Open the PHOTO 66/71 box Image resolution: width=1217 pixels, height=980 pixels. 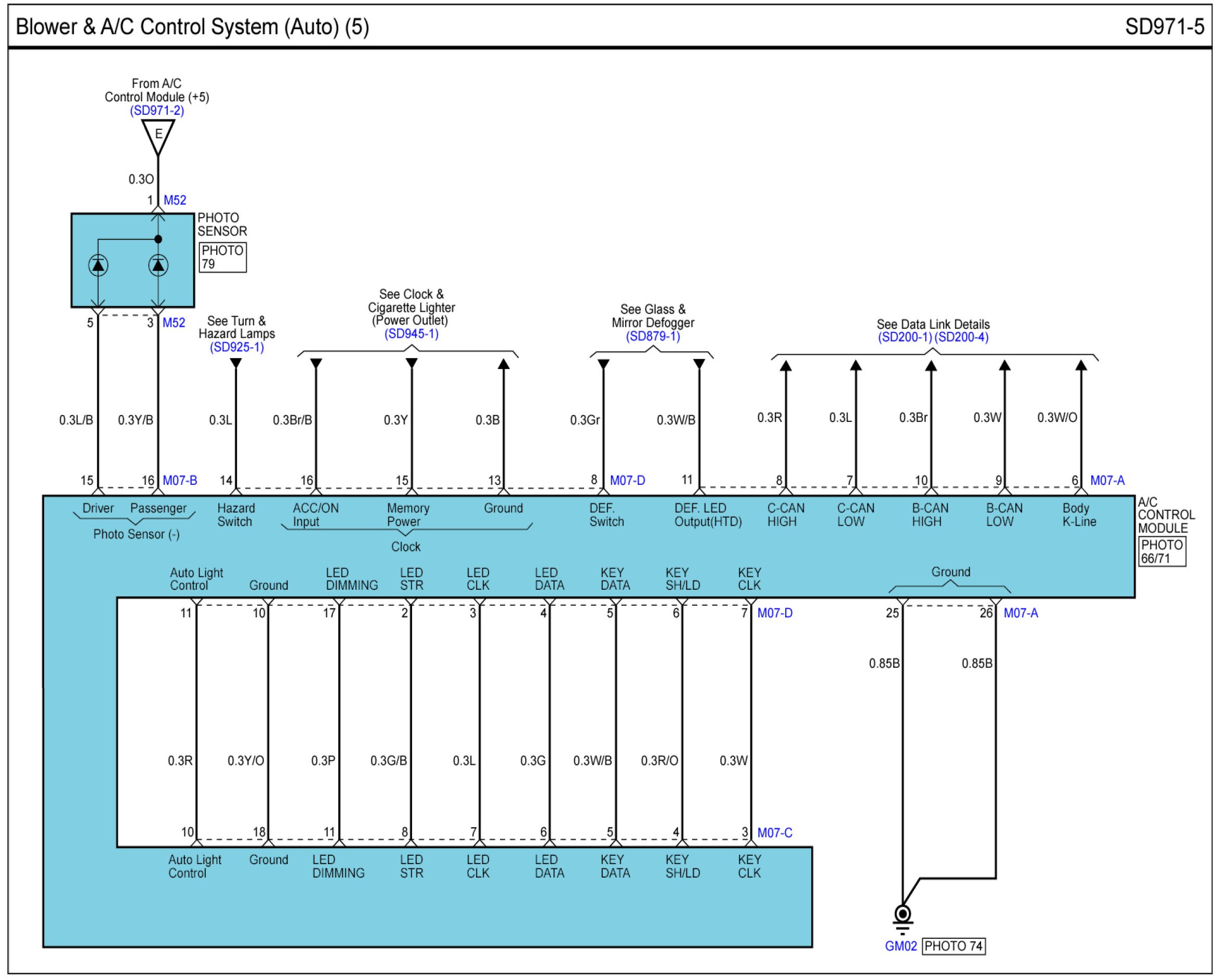tap(1162, 551)
